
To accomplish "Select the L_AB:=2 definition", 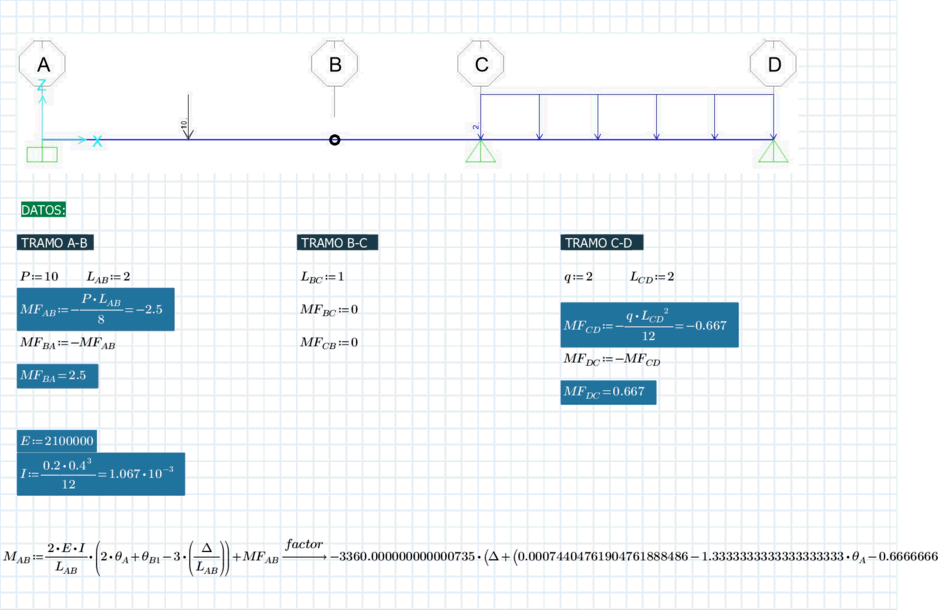I will point(108,277).
